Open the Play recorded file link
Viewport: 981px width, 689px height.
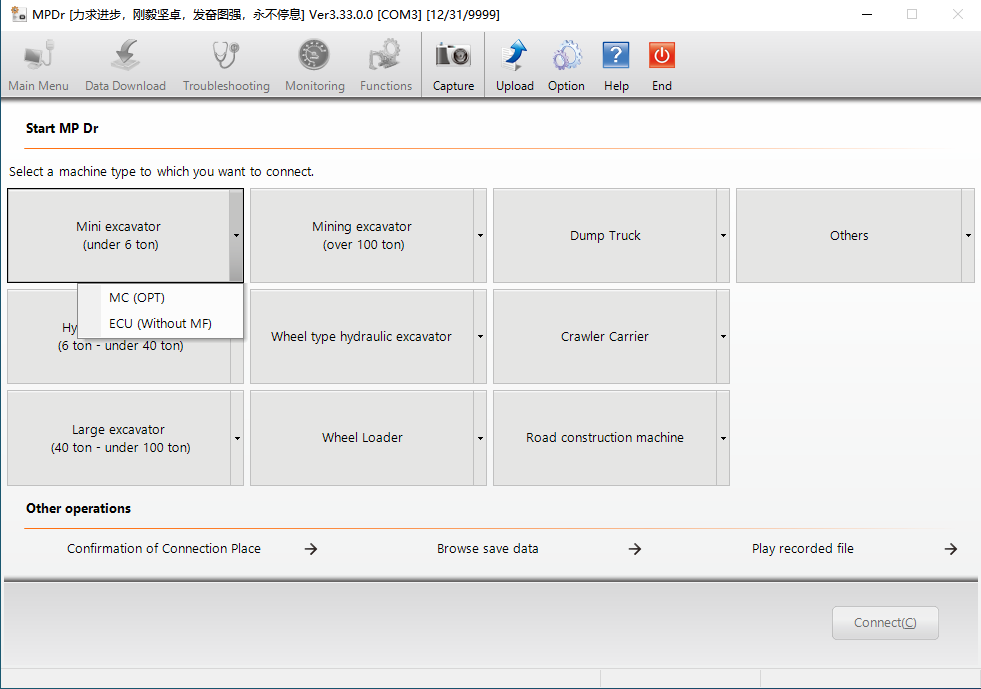point(803,549)
